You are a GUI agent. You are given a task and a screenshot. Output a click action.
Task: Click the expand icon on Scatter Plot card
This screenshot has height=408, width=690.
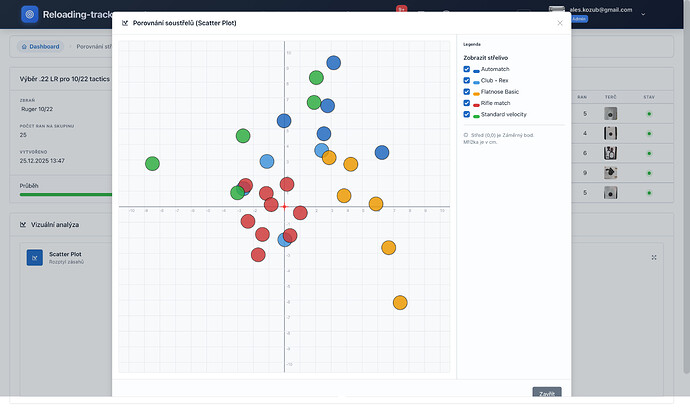(654, 258)
